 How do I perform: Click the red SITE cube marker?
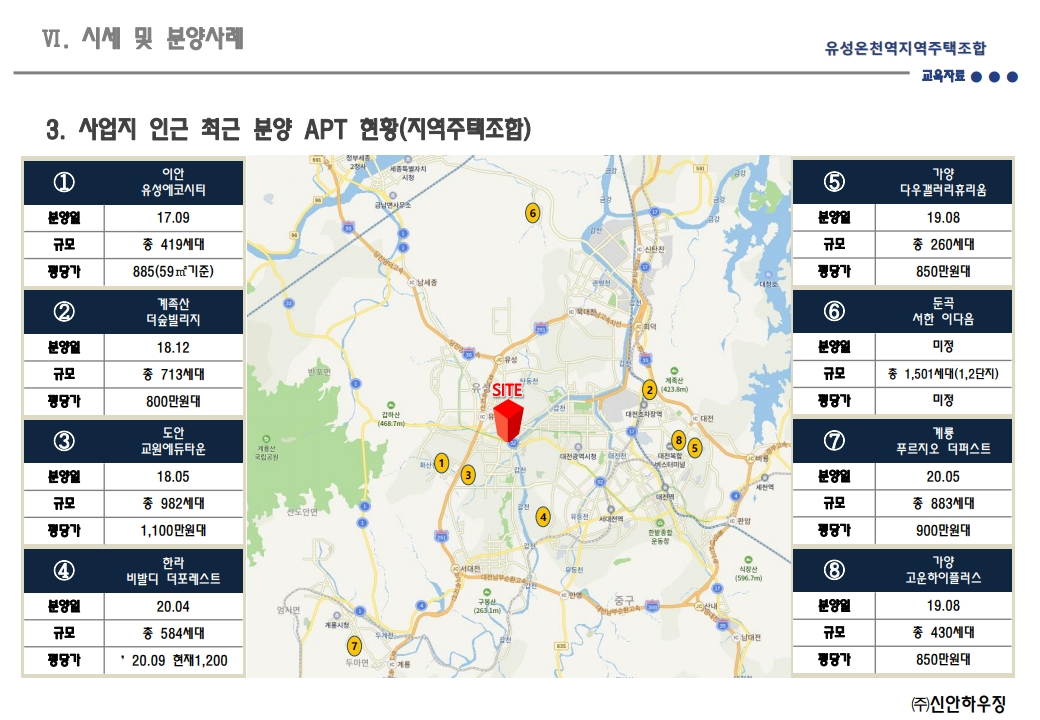[508, 419]
